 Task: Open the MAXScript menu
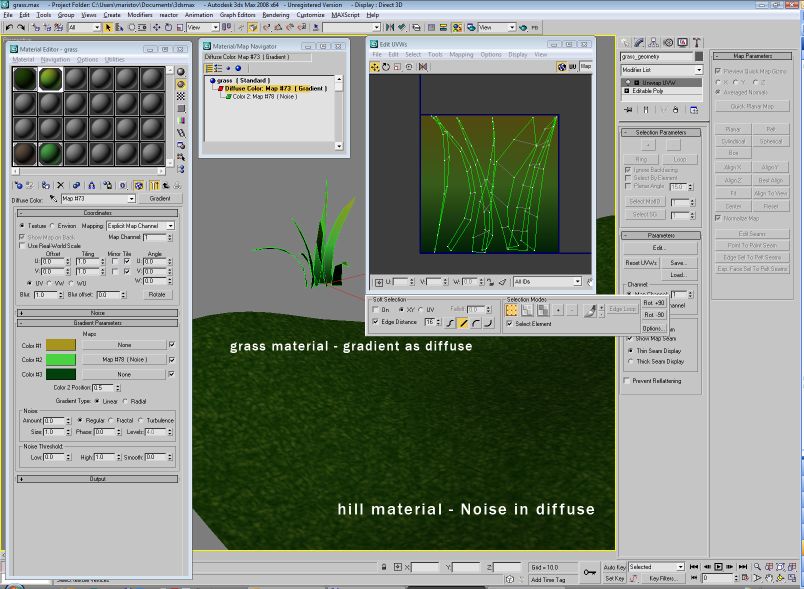click(x=346, y=15)
